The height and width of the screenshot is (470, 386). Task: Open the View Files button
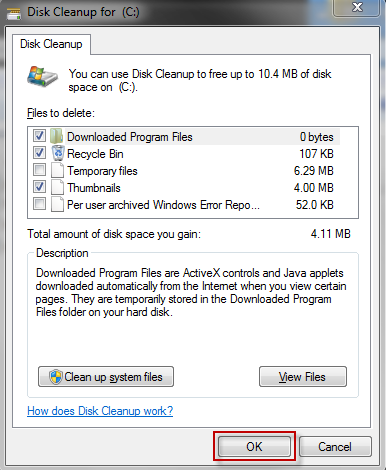[303, 377]
